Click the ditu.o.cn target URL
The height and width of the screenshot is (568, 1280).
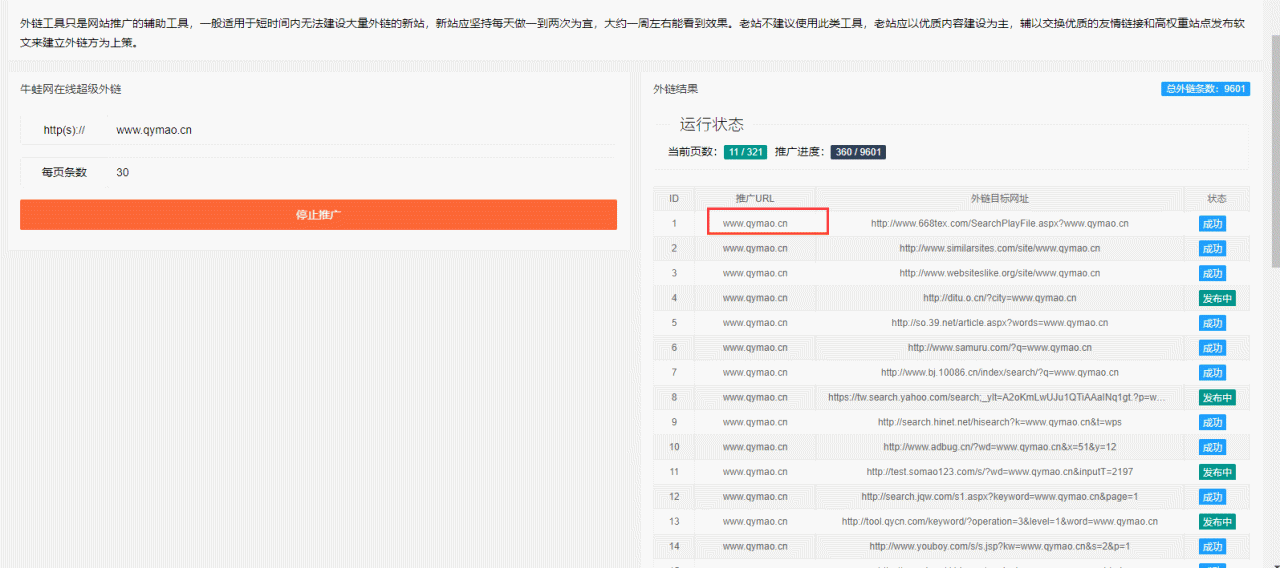[x=999, y=298]
